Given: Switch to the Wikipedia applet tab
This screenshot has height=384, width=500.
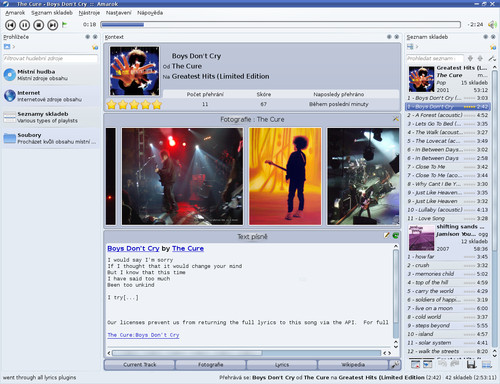Looking at the screenshot, I should 353,365.
